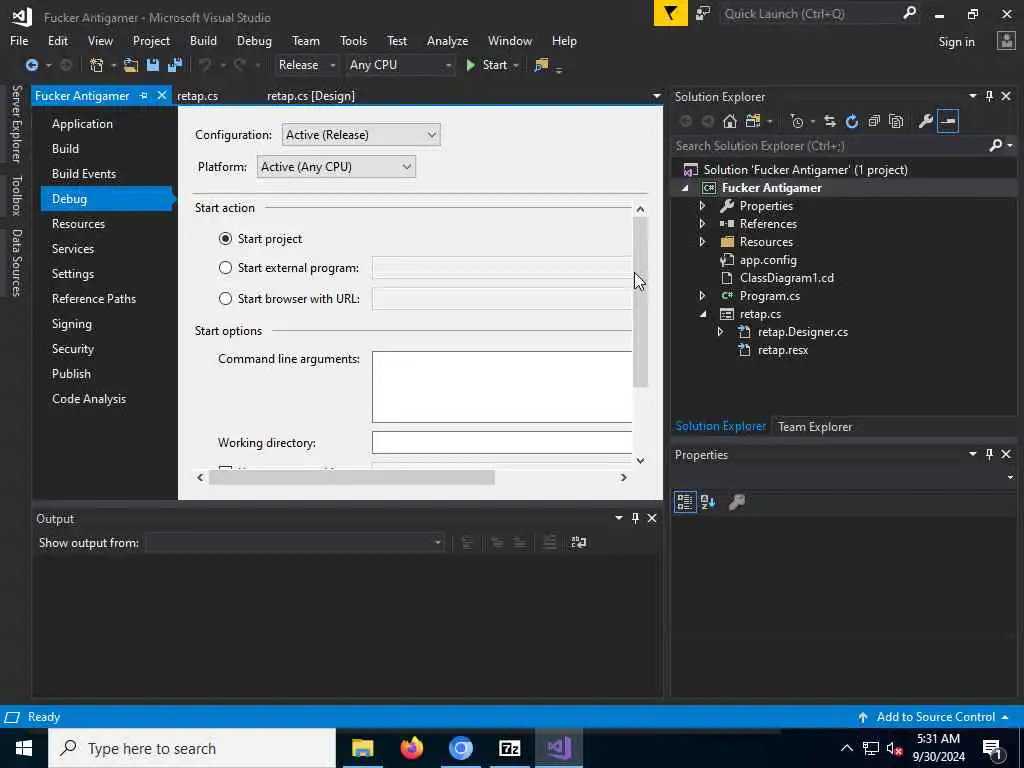Open the Tools menu
The width and height of the screenshot is (1024, 768).
(353, 40)
